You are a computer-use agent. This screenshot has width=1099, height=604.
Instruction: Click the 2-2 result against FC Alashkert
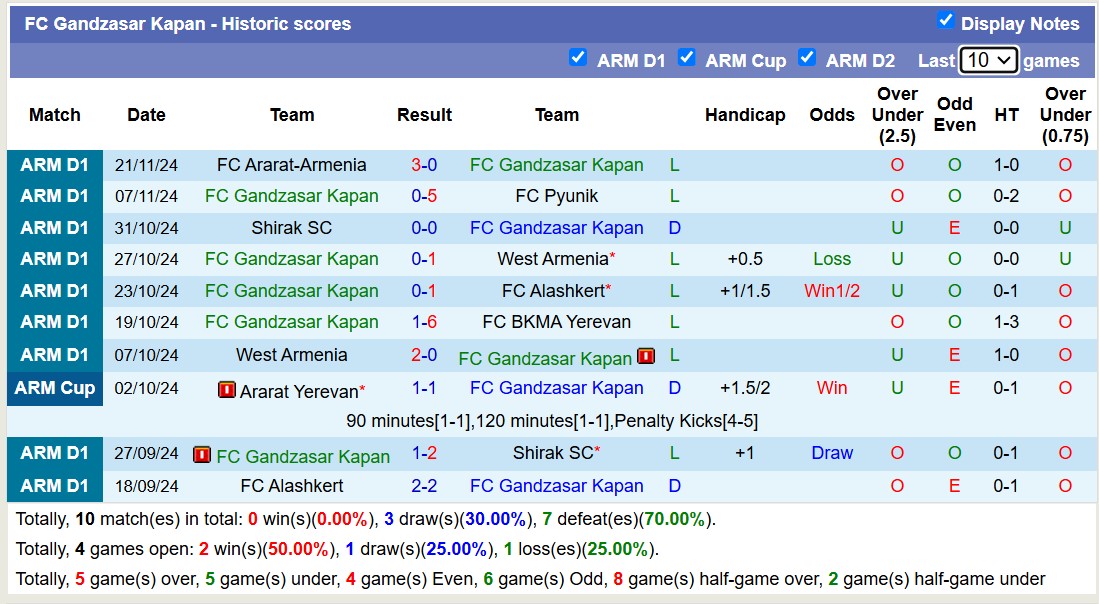424,486
